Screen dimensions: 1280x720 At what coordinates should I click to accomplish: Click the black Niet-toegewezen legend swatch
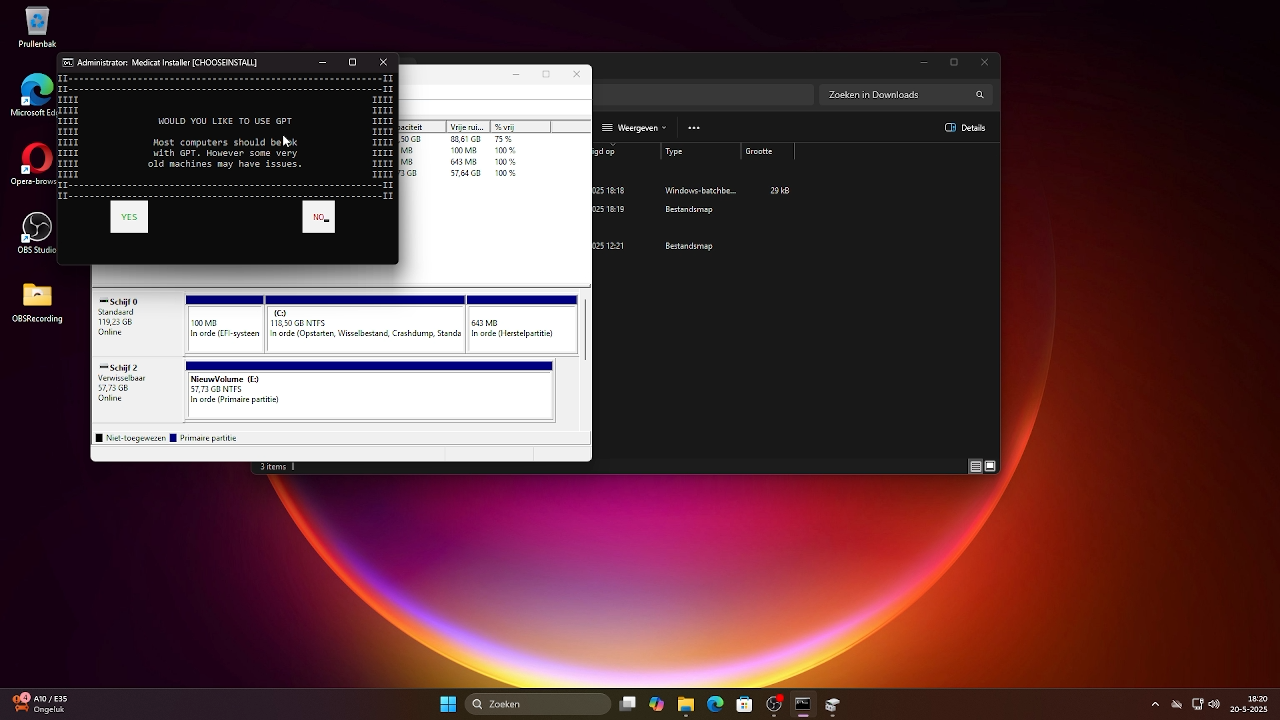100,438
